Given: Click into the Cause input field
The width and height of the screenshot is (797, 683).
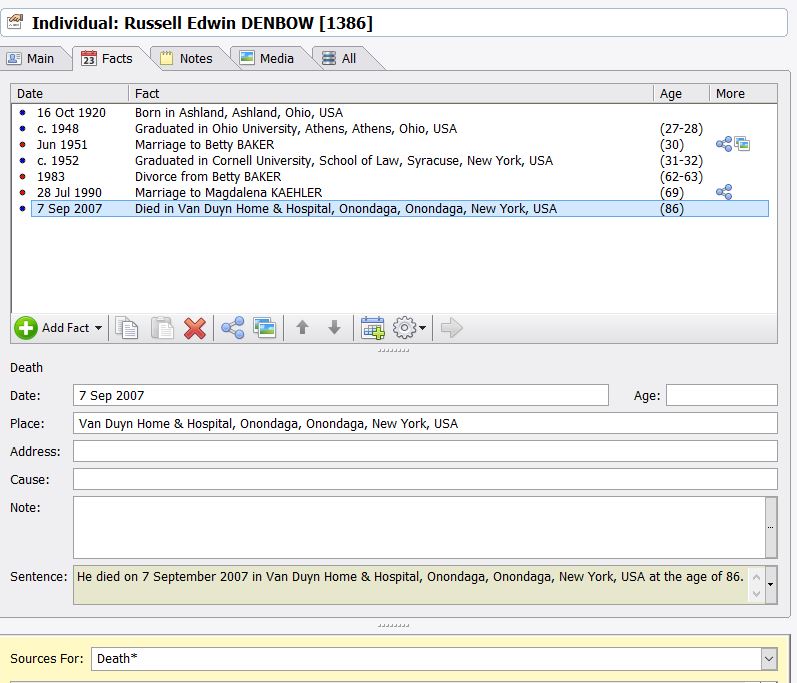Looking at the screenshot, I should pos(424,479).
